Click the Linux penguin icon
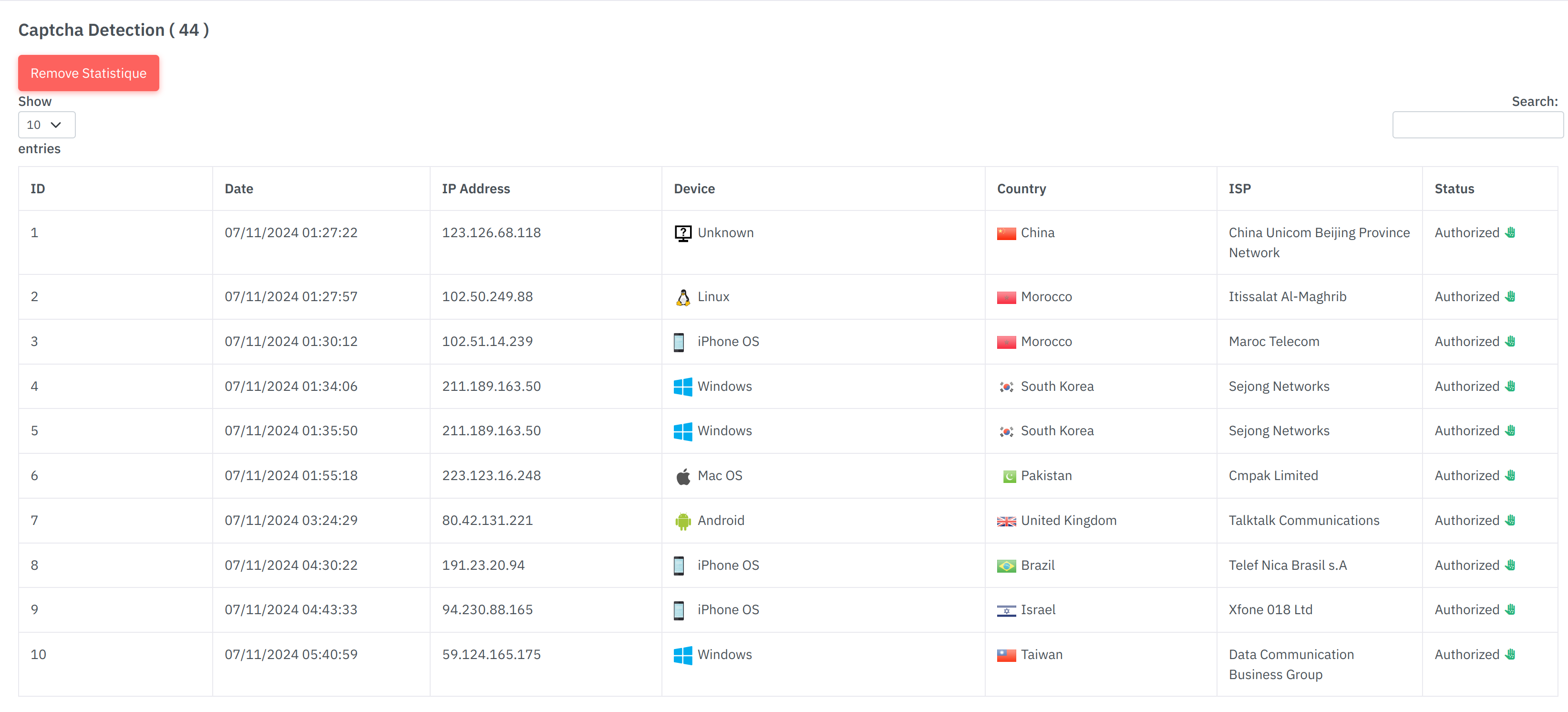The image size is (1568, 712). coord(682,297)
